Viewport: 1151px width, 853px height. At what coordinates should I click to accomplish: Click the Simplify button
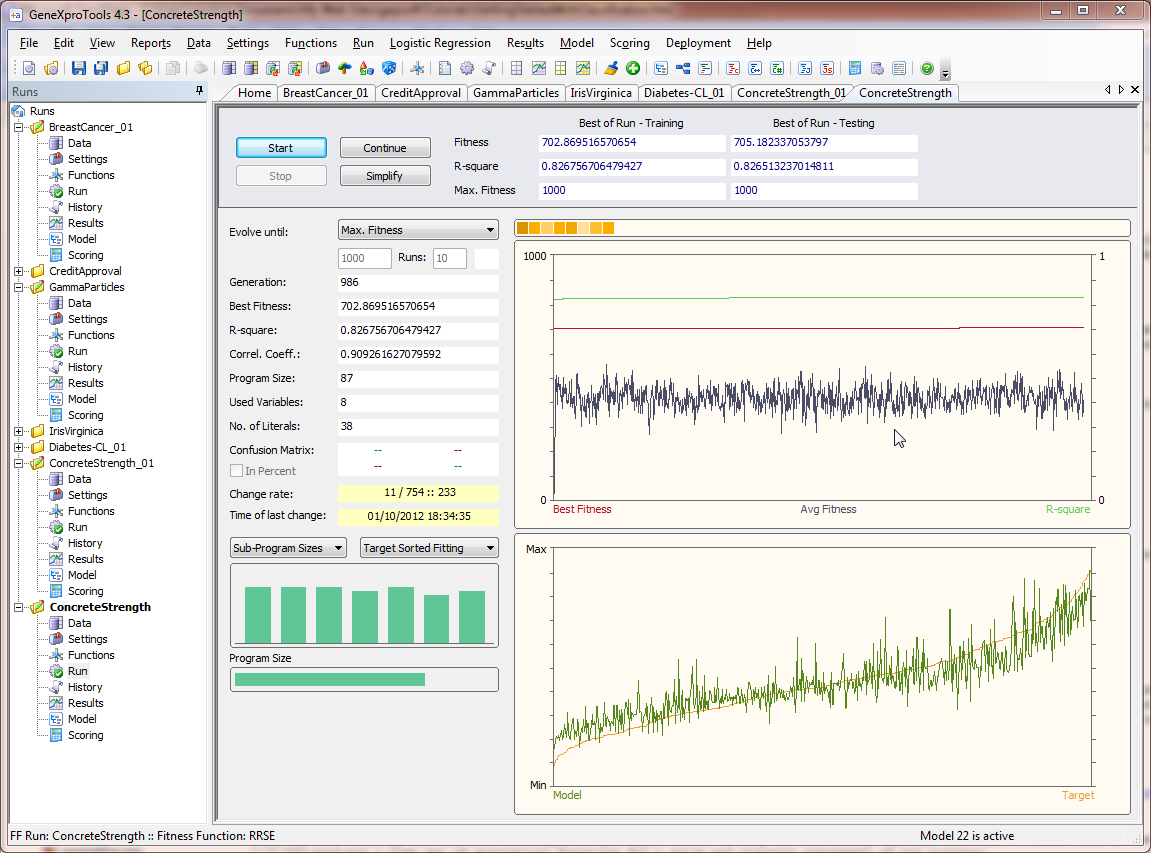385,176
